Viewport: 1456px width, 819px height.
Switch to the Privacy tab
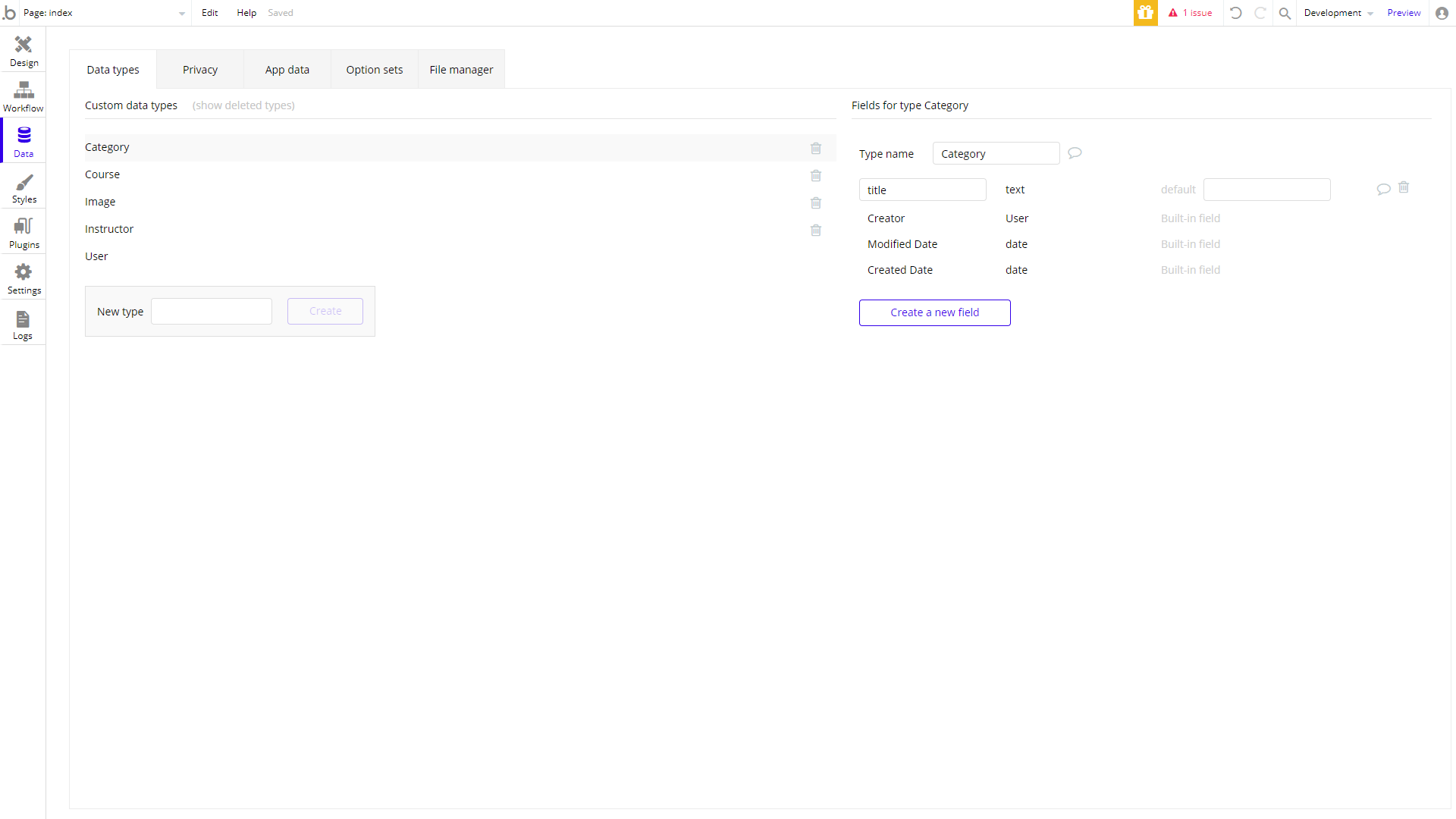coord(200,70)
